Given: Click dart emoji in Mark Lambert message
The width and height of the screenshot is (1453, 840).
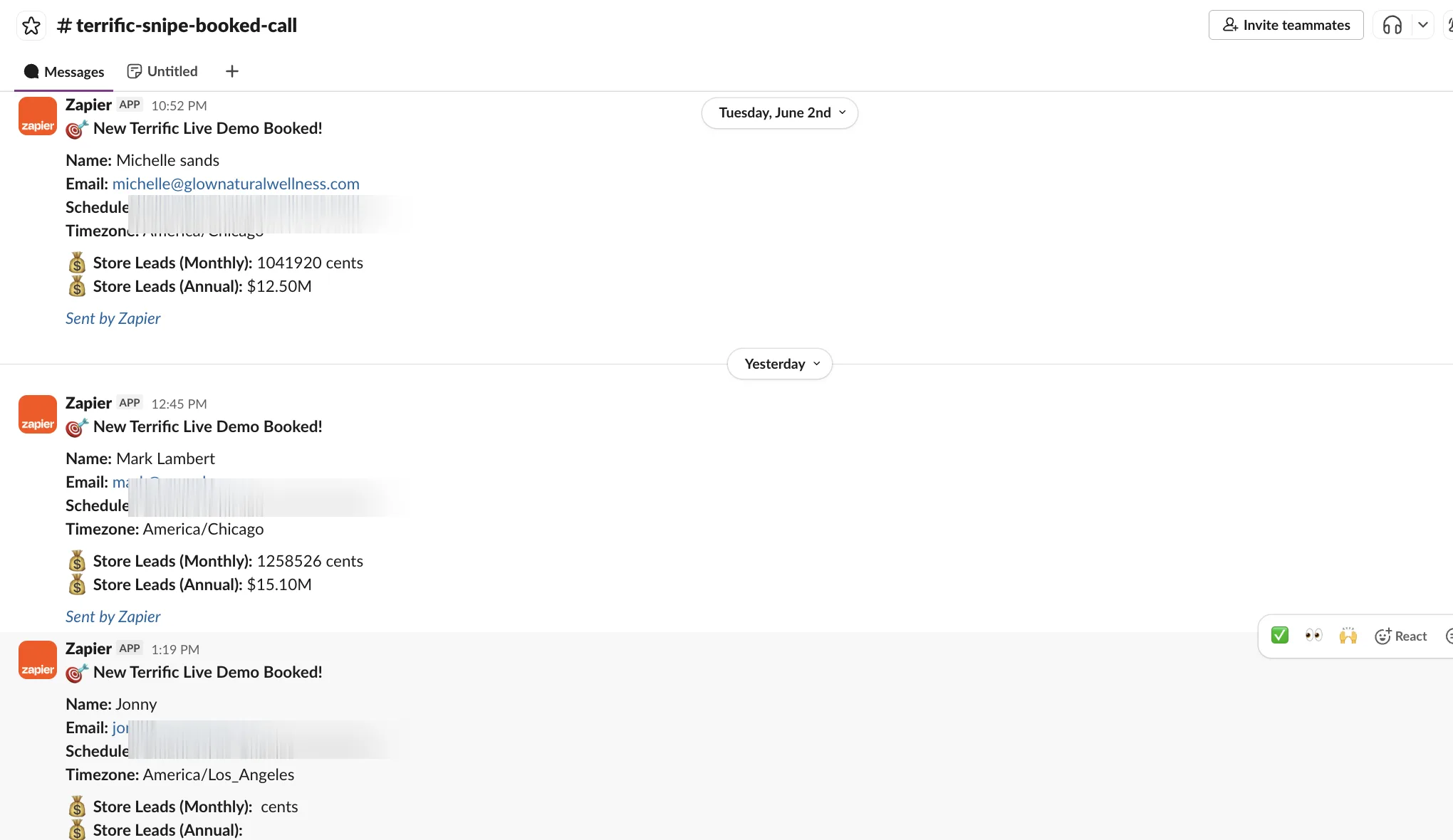Looking at the screenshot, I should tap(77, 427).
